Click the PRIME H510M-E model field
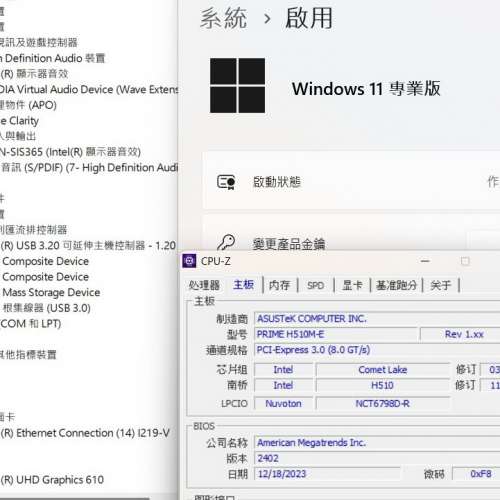 tap(336, 334)
